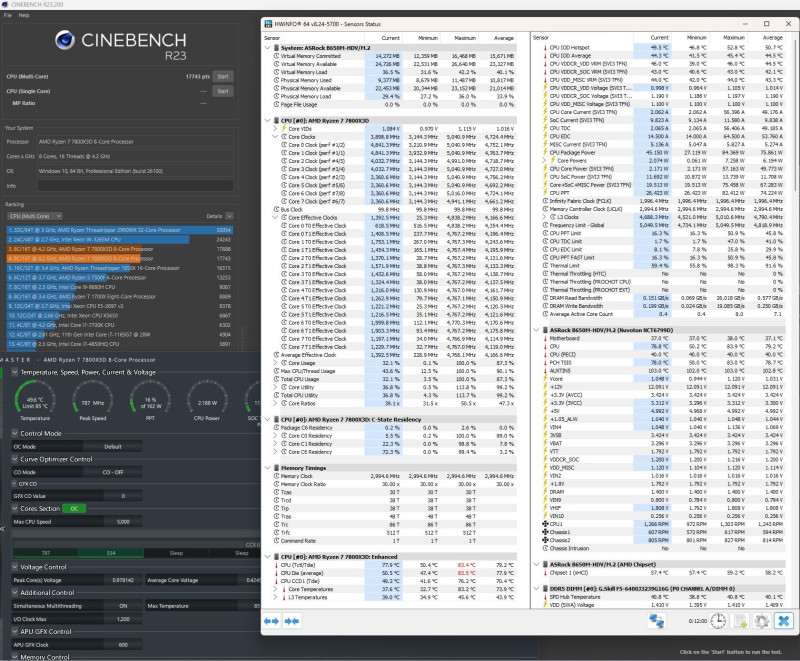Click the Motherboard temperature icon in Nuvoton section

click(x=545, y=338)
